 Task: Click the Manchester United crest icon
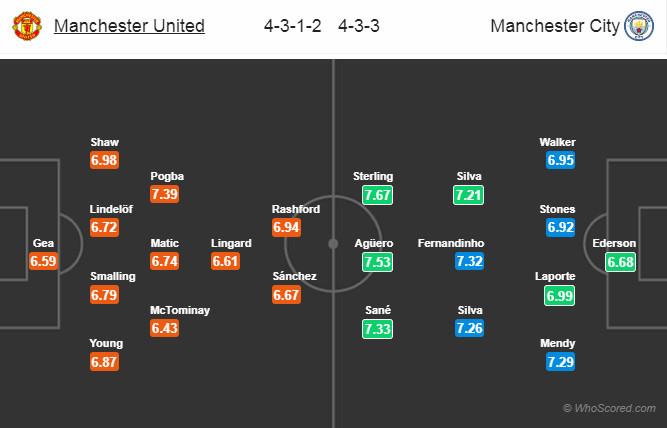click(26, 27)
